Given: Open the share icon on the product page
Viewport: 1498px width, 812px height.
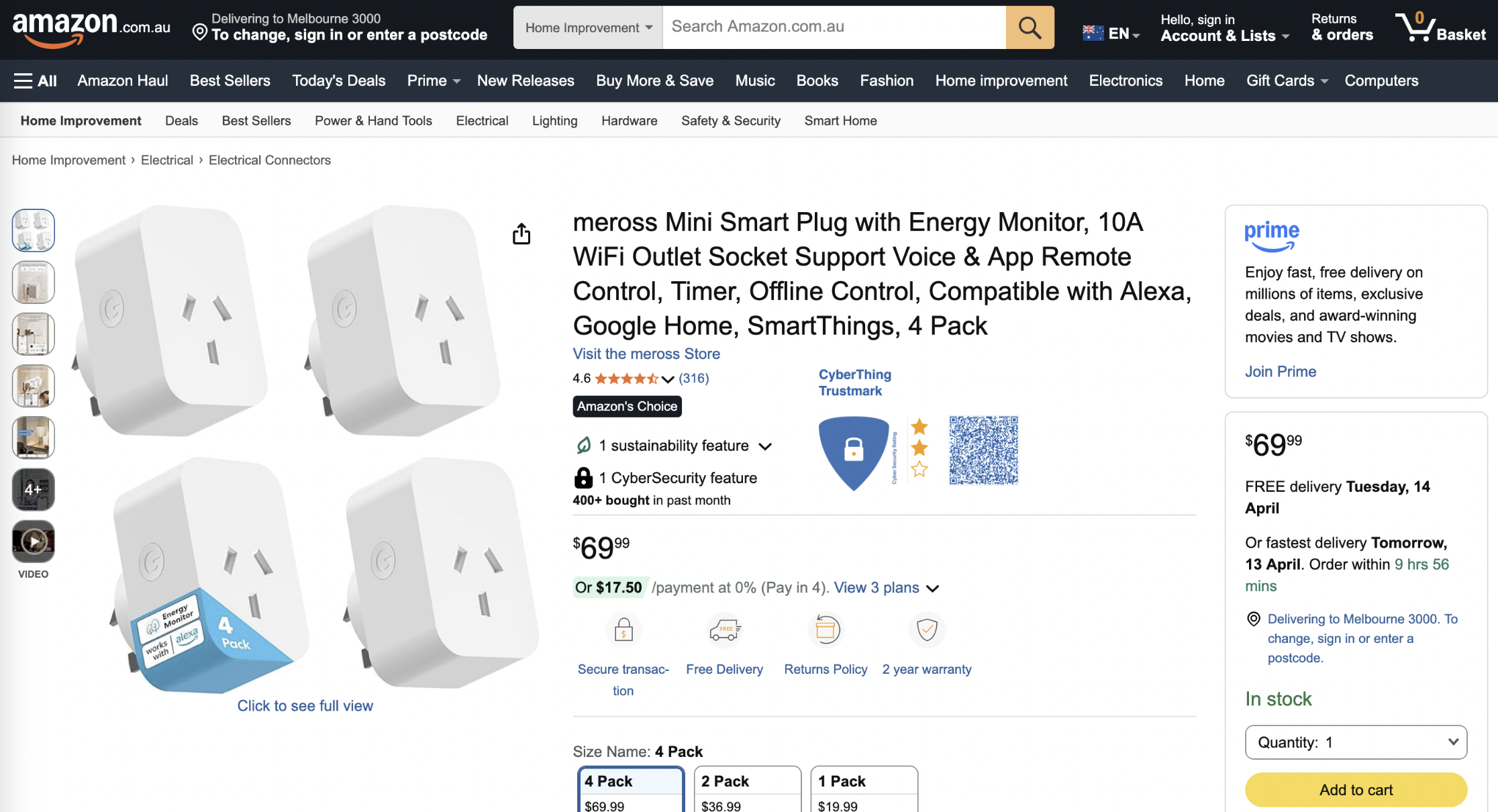Looking at the screenshot, I should click(521, 234).
